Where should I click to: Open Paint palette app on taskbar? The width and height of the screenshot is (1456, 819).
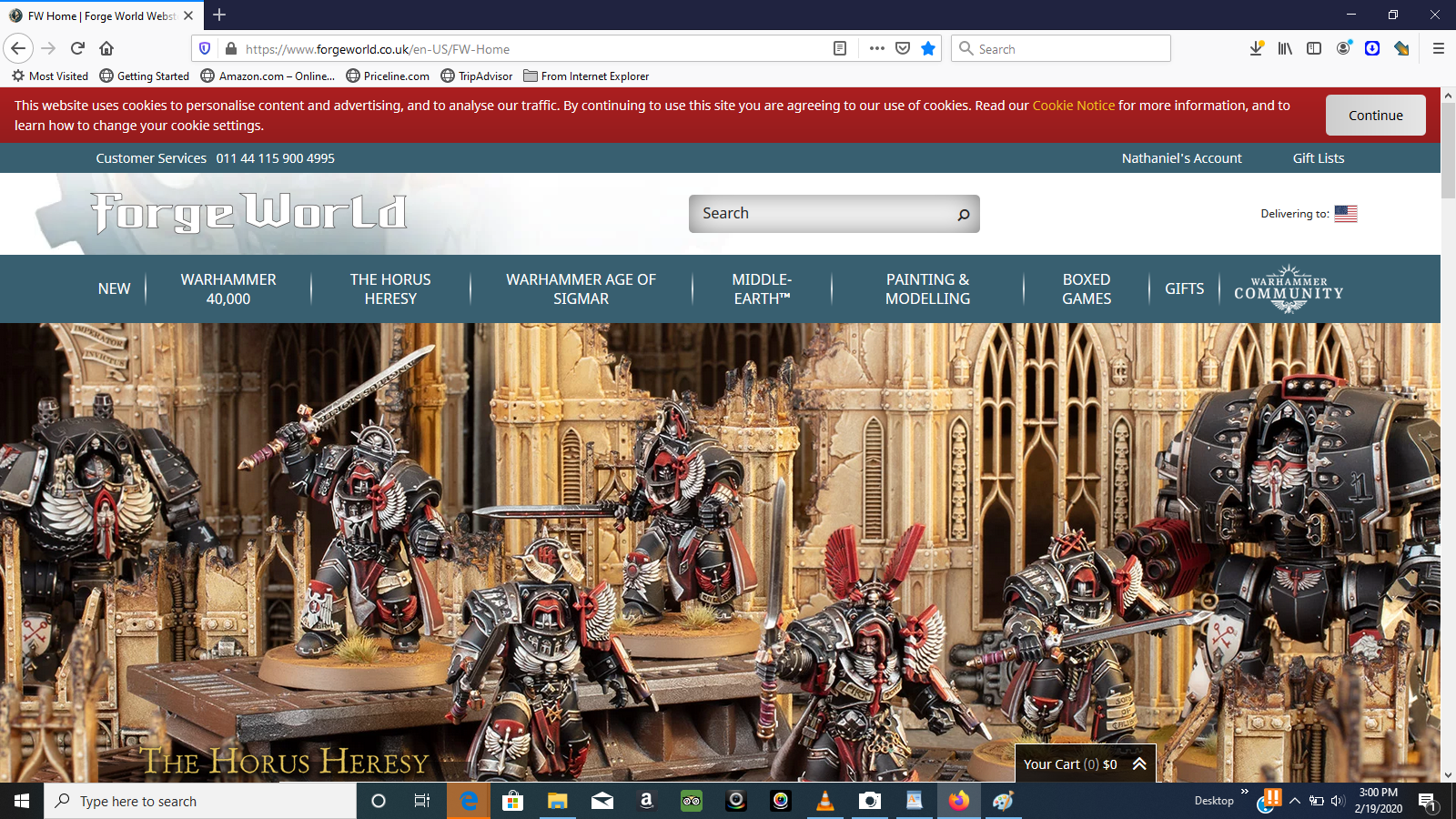pos(1003,801)
